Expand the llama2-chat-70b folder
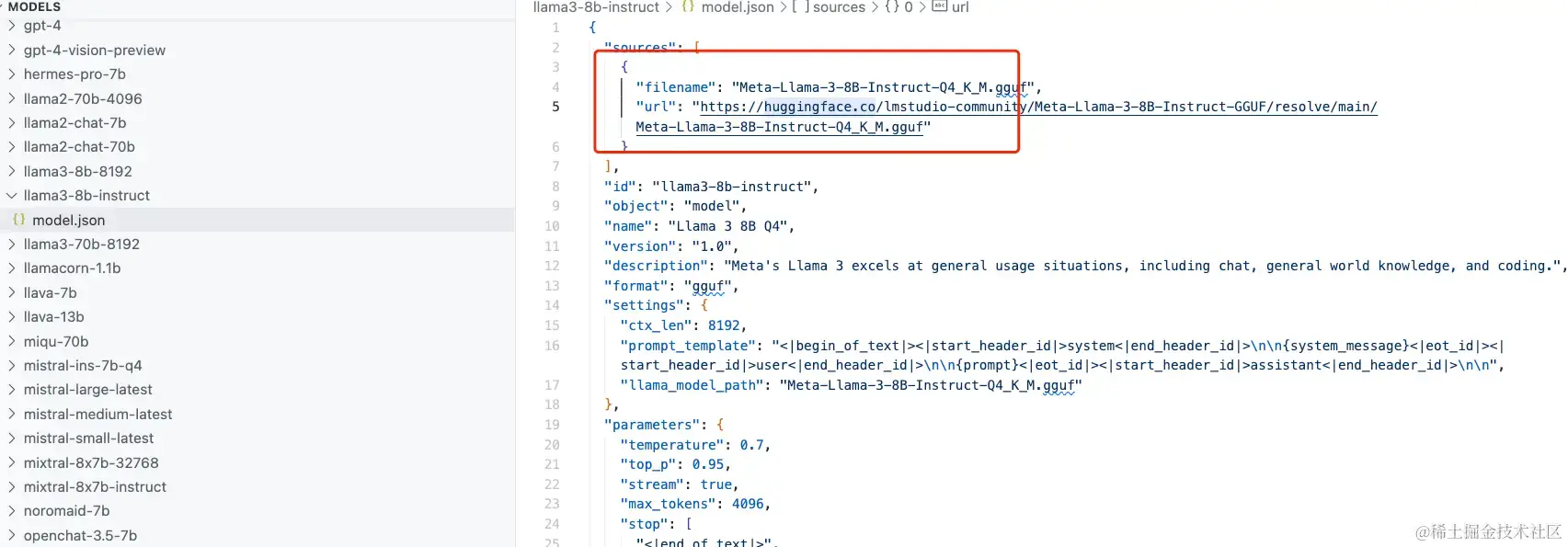The width and height of the screenshot is (1568, 547). [12, 146]
